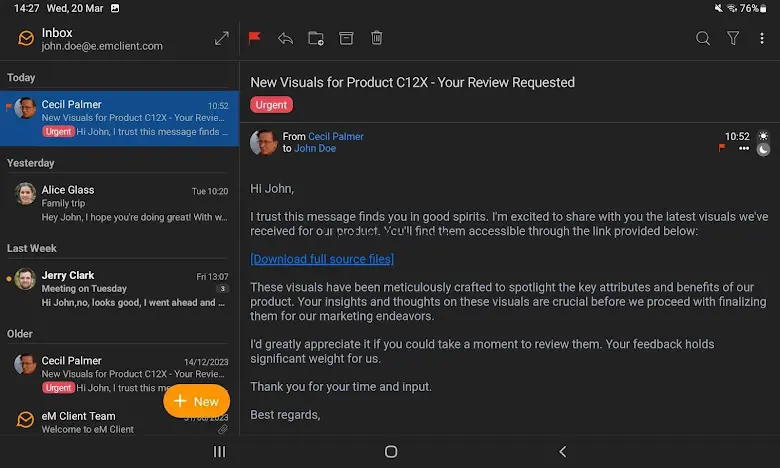
Task: Open the filter funnel options
Action: [x=733, y=38]
